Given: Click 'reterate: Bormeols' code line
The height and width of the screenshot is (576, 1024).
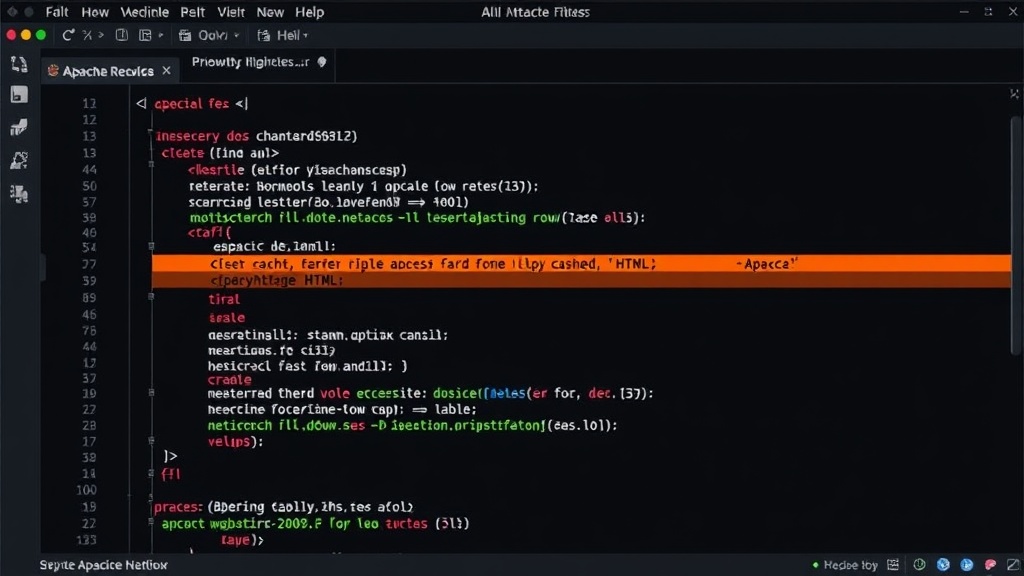Looking at the screenshot, I should click(x=364, y=186).
